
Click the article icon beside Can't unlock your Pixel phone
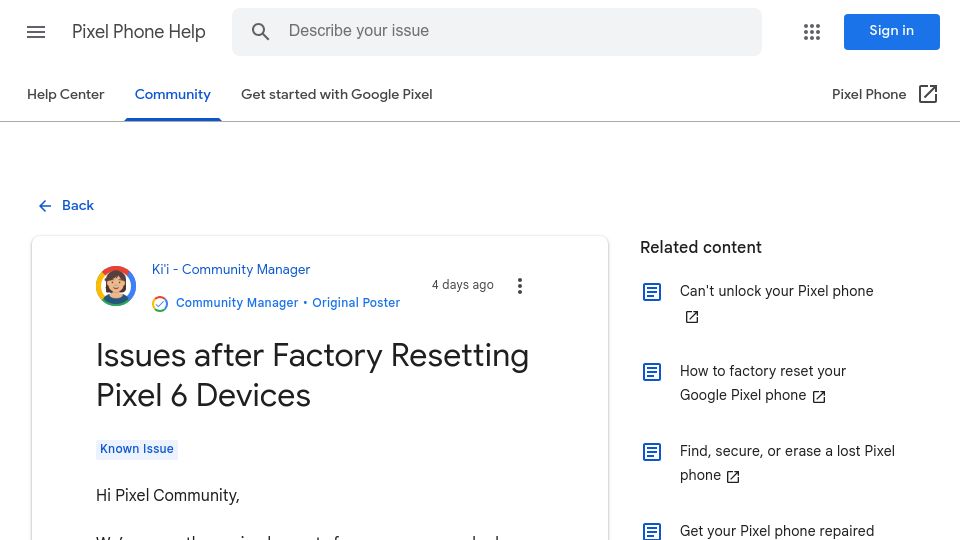click(652, 292)
